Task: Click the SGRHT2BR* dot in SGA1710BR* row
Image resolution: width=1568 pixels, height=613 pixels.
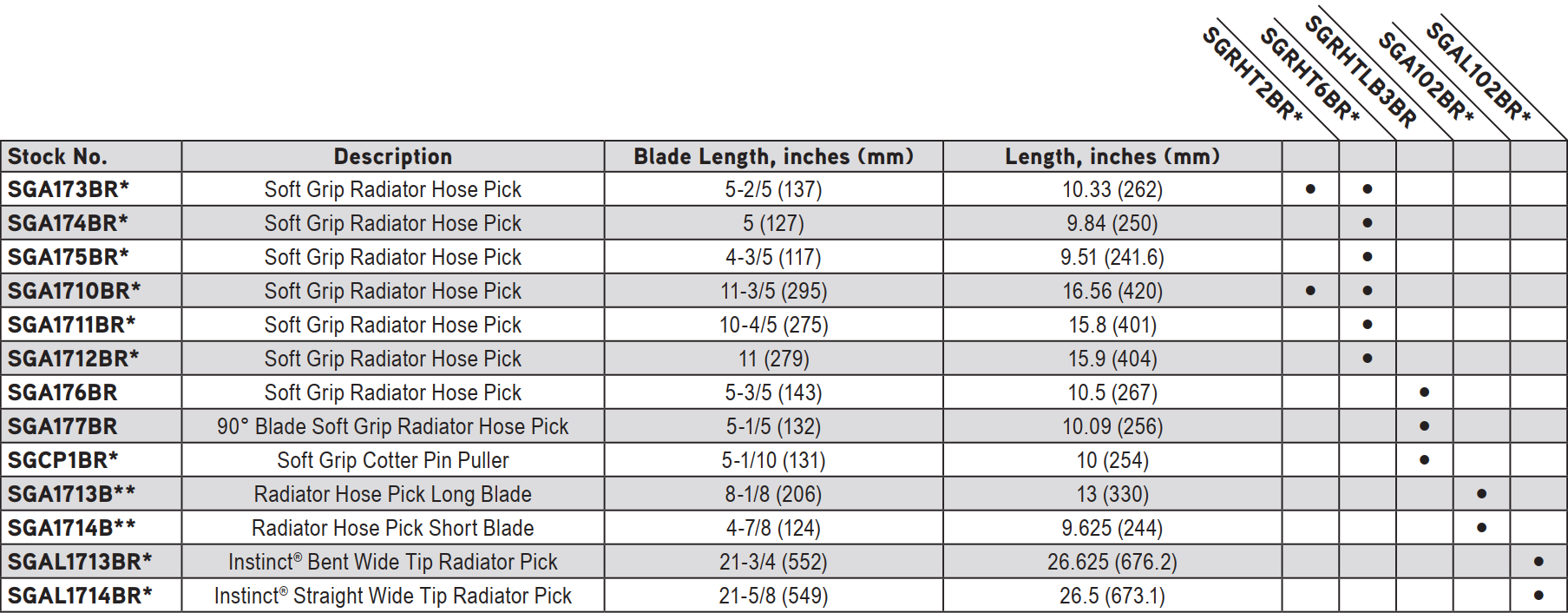Action: click(1310, 291)
